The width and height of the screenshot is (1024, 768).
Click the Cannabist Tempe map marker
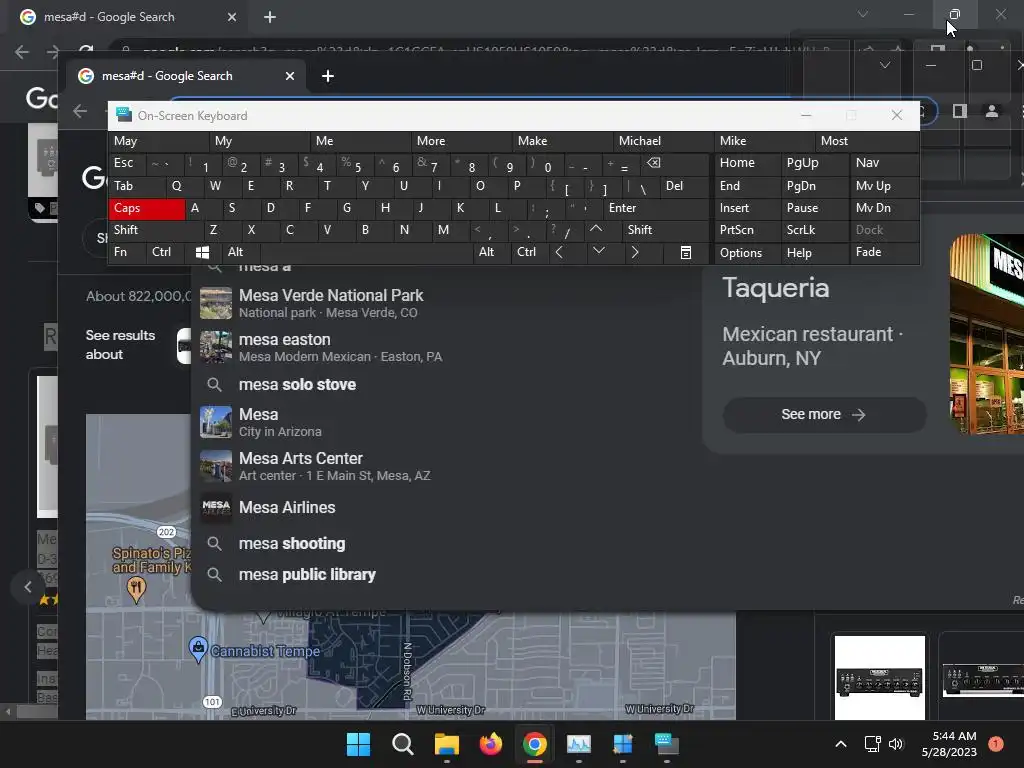click(198, 649)
